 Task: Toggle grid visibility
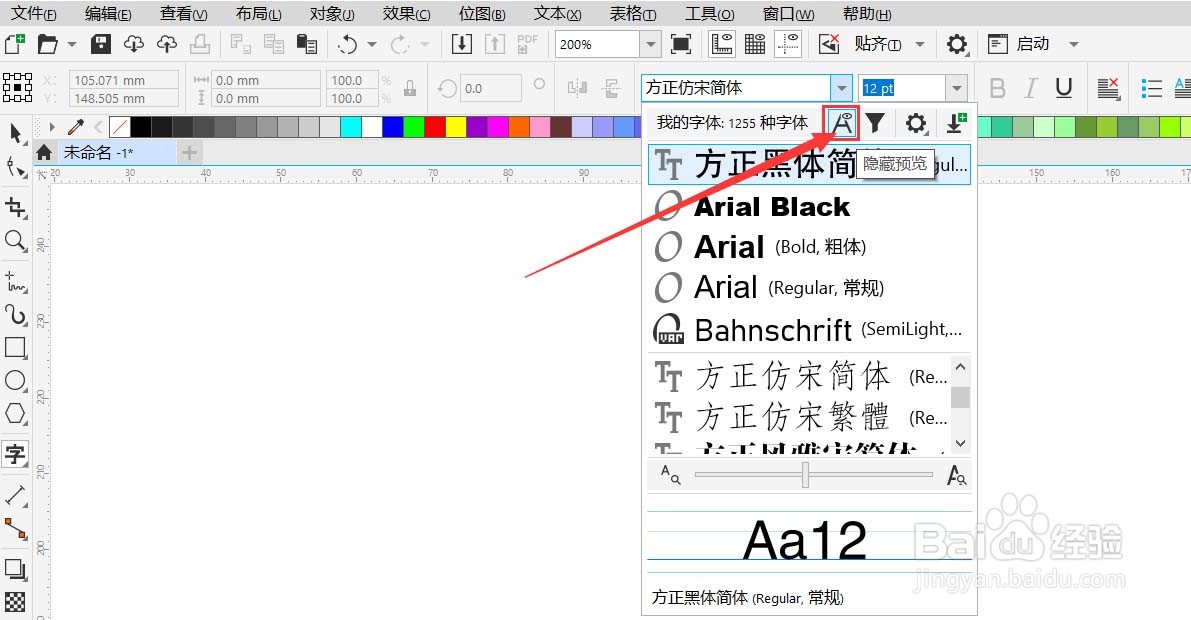click(x=755, y=44)
